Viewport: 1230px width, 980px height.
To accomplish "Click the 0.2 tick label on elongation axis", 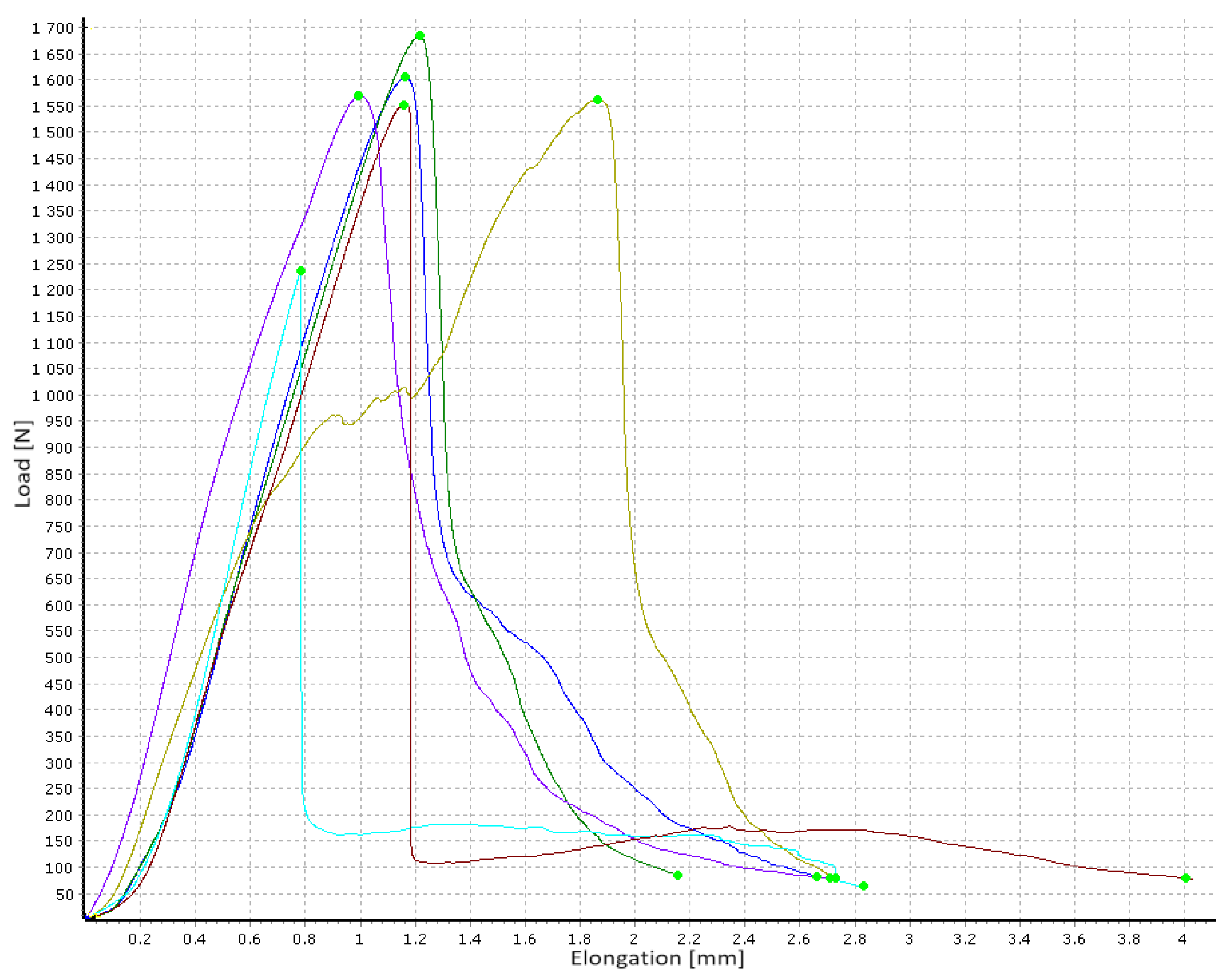I will coord(140,939).
